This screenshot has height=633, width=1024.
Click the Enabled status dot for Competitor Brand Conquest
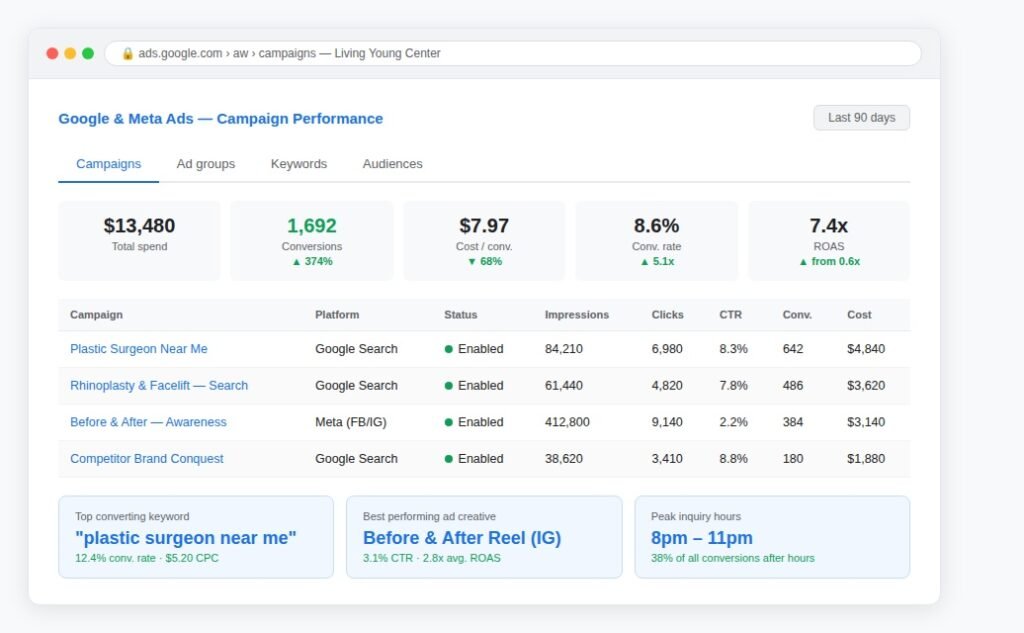[x=449, y=459]
